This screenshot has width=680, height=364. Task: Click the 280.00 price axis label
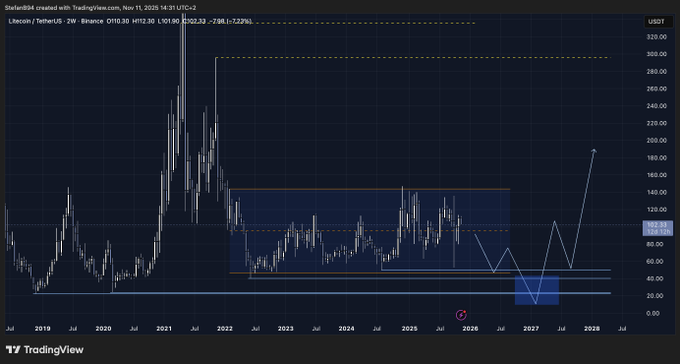point(656,72)
